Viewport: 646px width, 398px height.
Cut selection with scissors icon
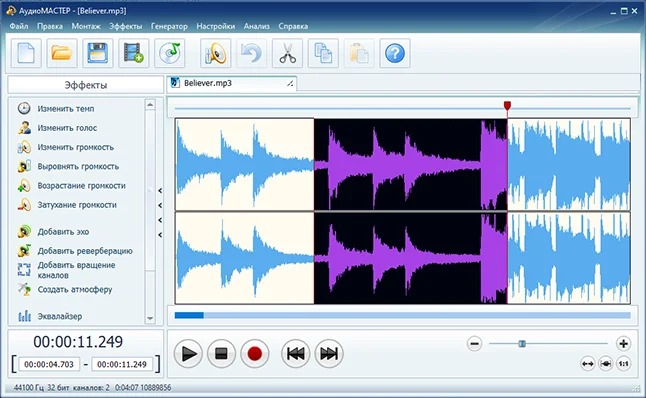pos(287,53)
